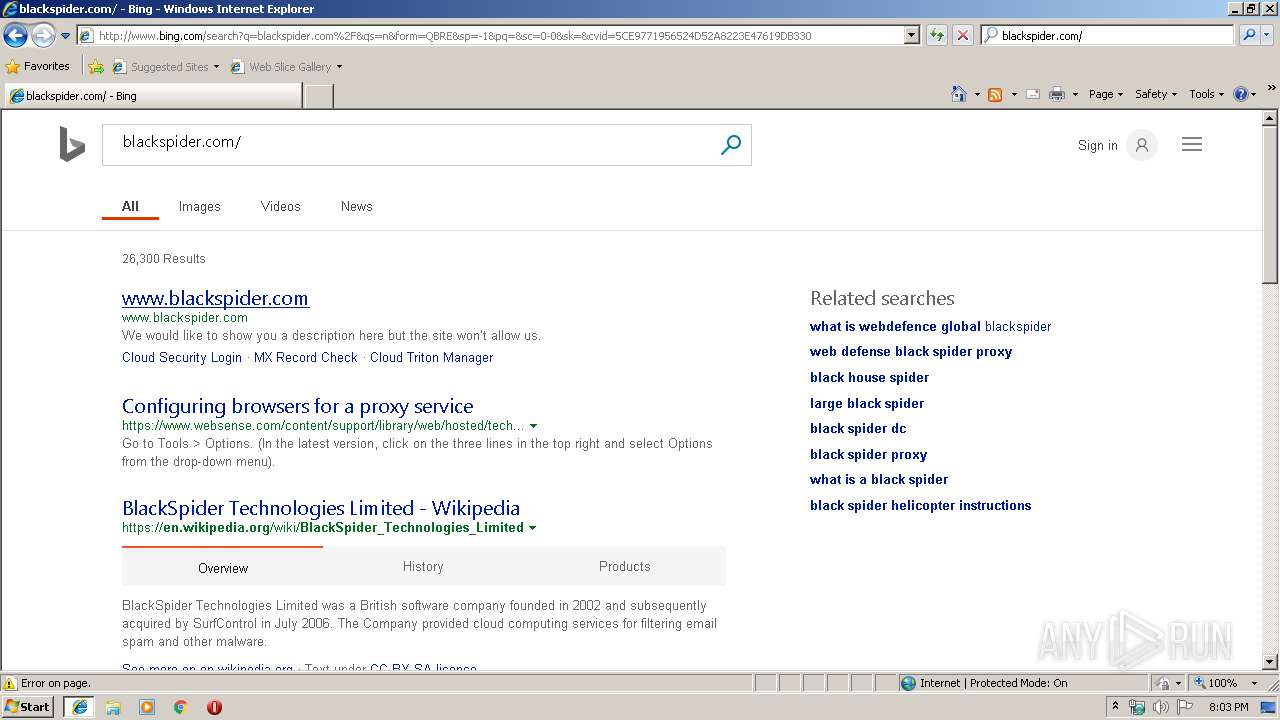The width and height of the screenshot is (1280, 720).
Task: Click the volume speaker tray icon
Action: click(x=1160, y=707)
